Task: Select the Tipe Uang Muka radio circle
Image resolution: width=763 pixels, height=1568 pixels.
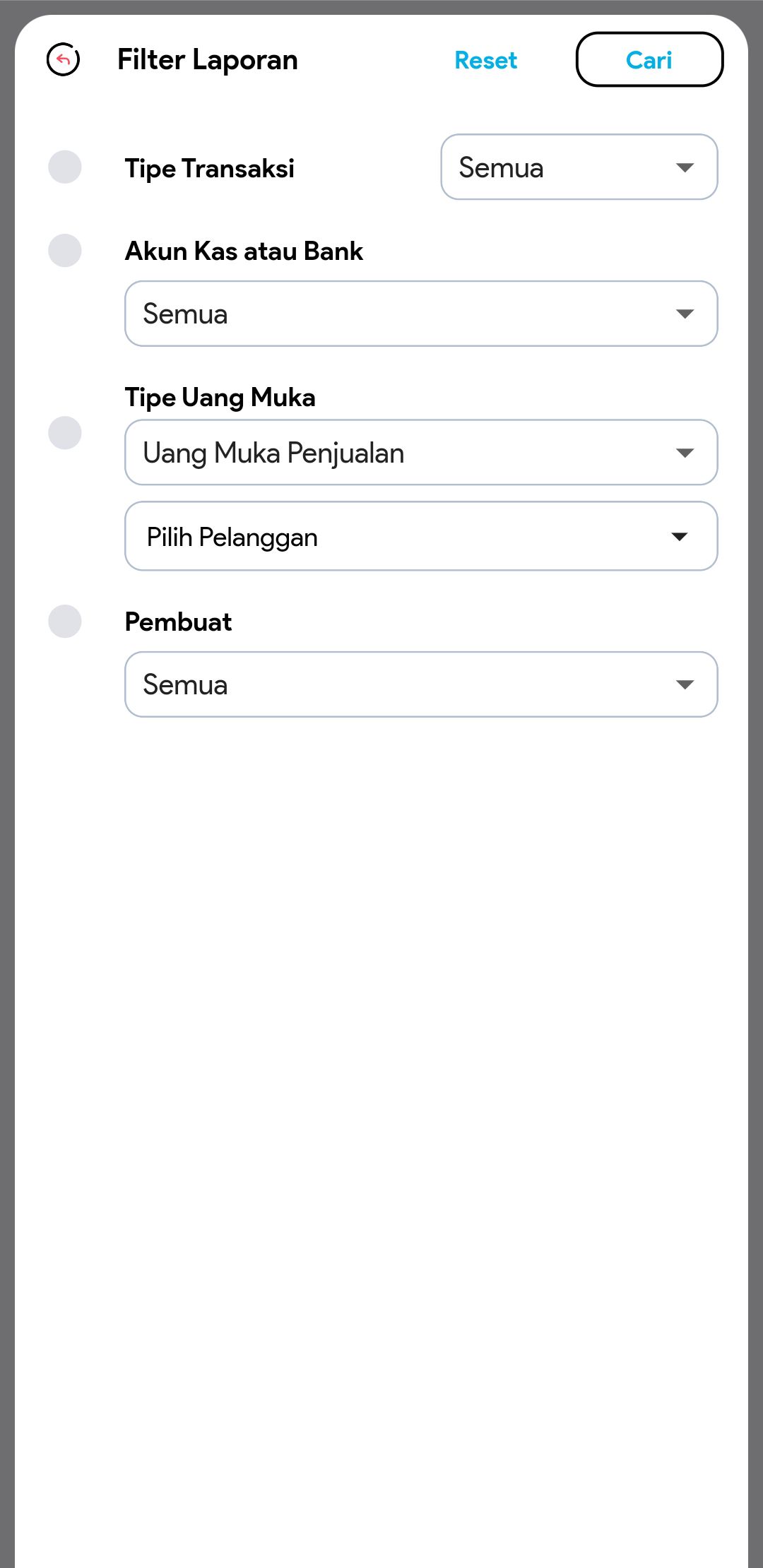Action: pyautogui.click(x=65, y=432)
